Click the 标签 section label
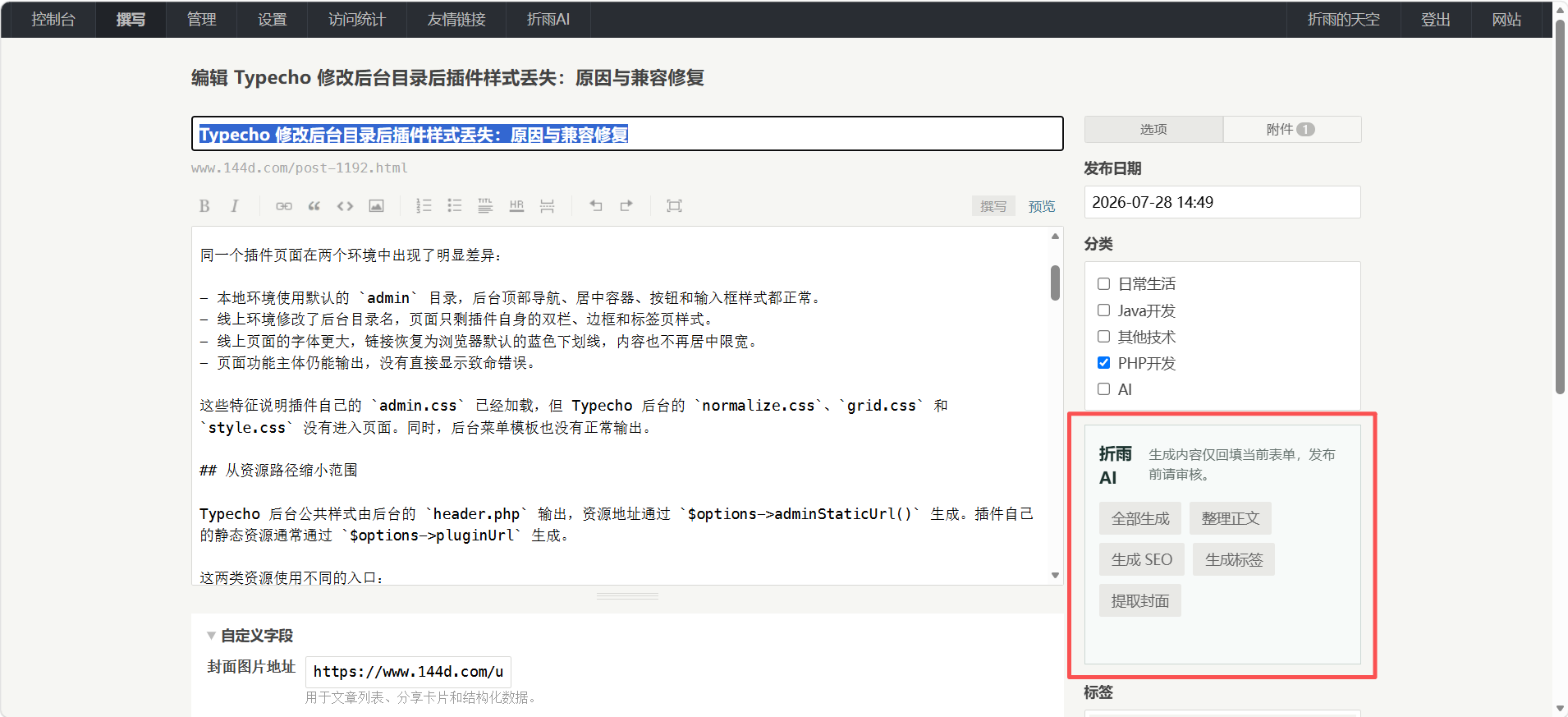The height and width of the screenshot is (717, 1568). [x=1098, y=692]
